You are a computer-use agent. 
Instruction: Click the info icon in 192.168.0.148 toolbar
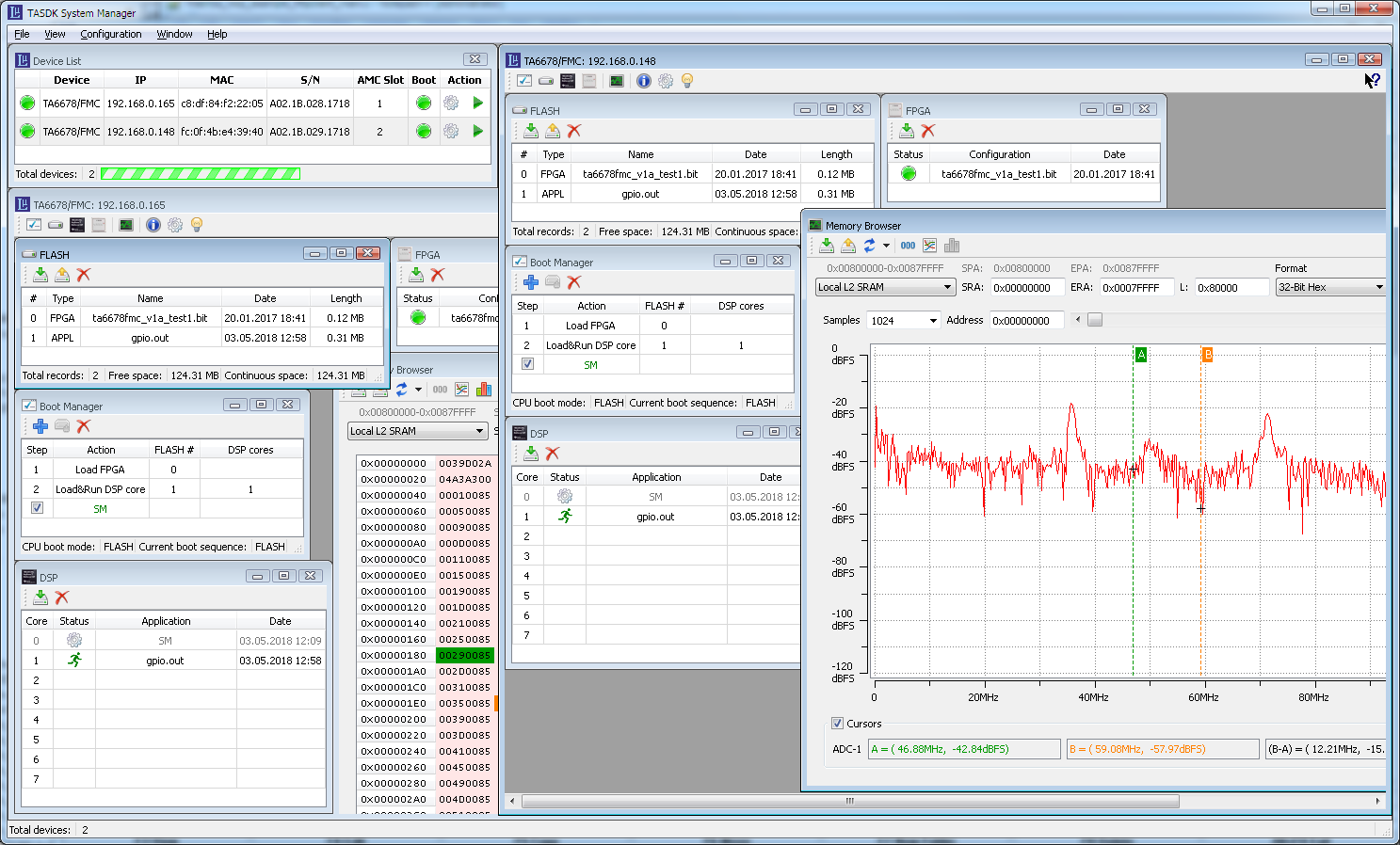[643, 81]
